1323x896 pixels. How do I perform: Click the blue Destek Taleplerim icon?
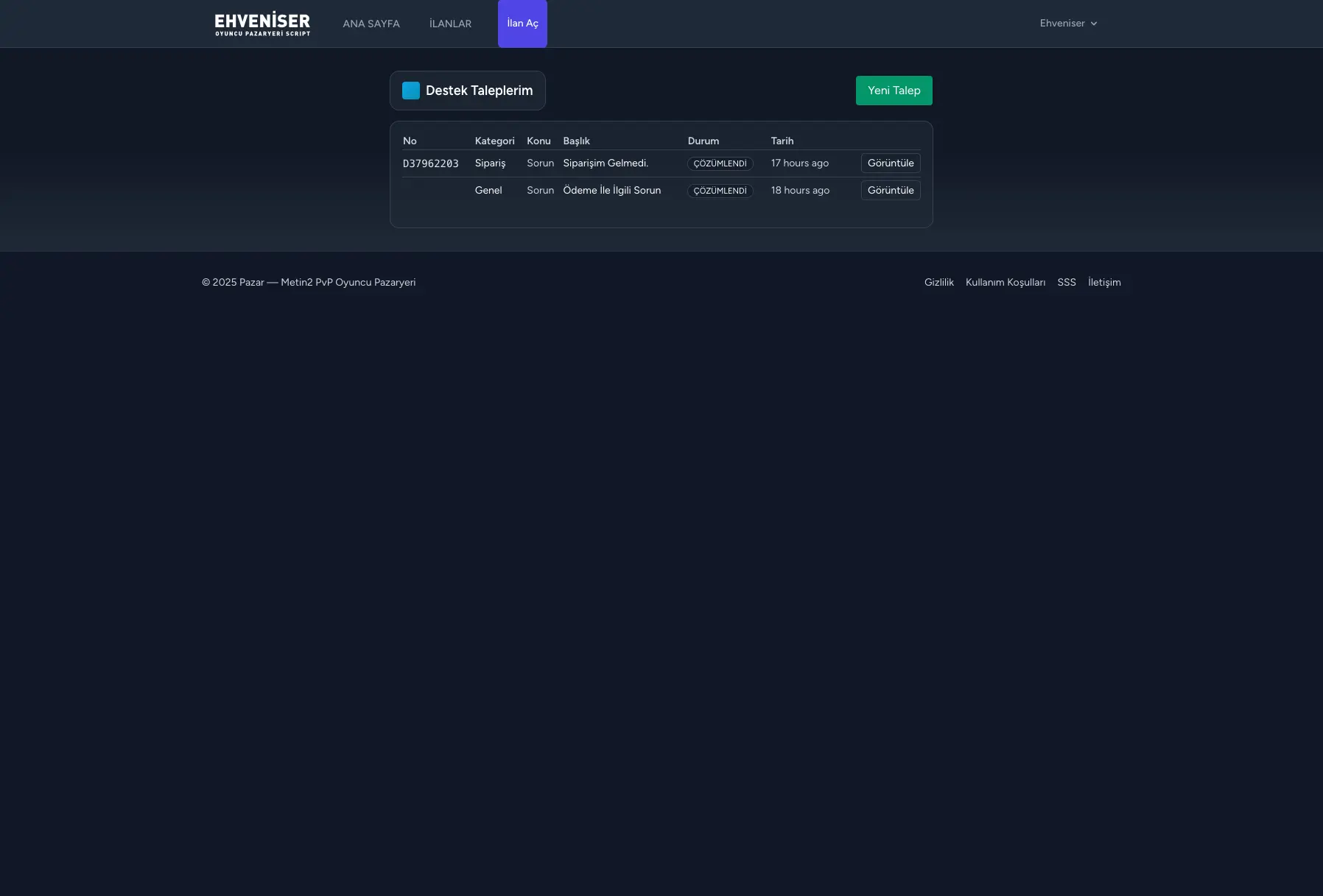point(411,91)
